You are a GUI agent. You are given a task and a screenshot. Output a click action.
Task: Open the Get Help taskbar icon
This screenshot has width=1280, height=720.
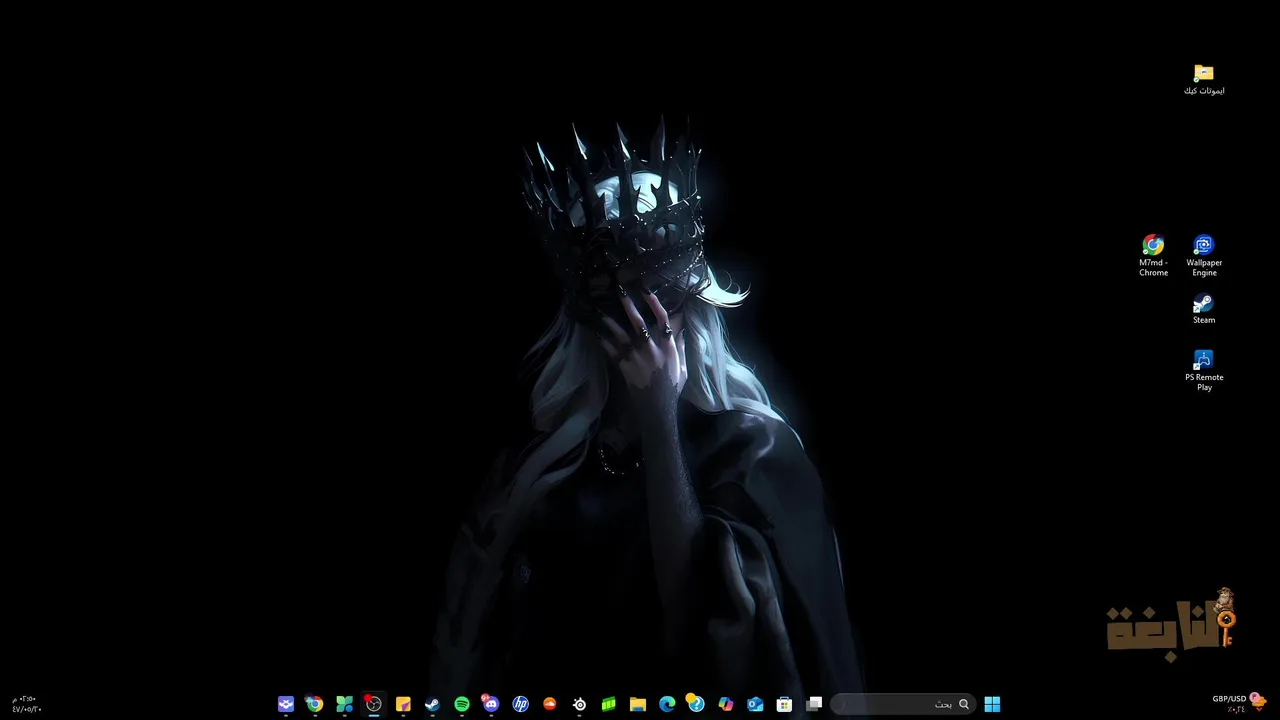click(696, 704)
